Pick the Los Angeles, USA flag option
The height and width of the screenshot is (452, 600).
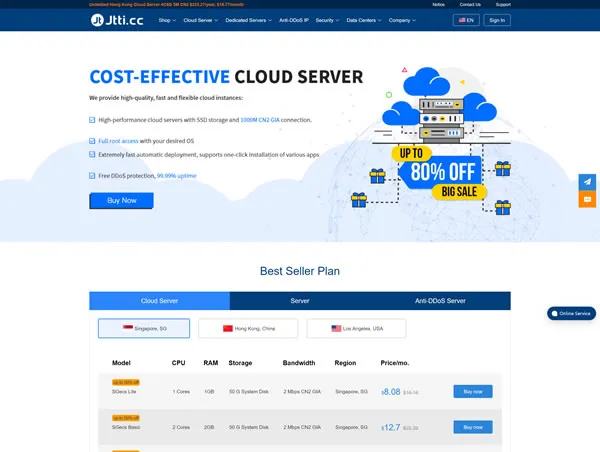coord(356,328)
